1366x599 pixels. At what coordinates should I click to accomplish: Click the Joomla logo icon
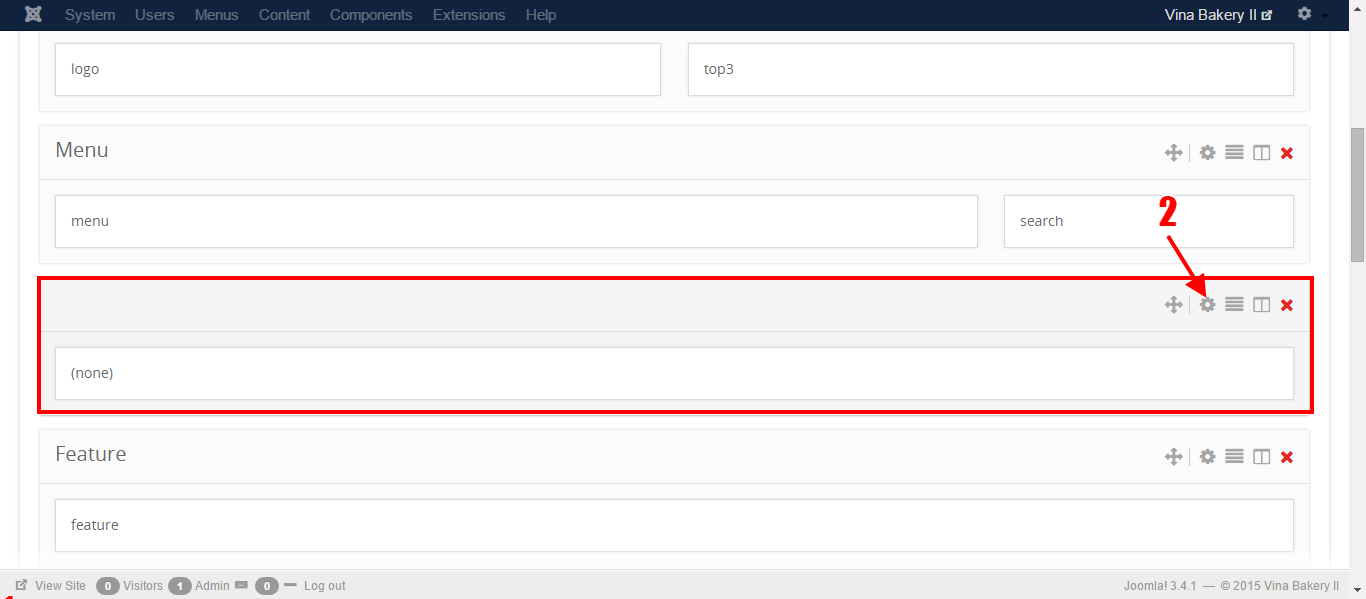point(34,15)
